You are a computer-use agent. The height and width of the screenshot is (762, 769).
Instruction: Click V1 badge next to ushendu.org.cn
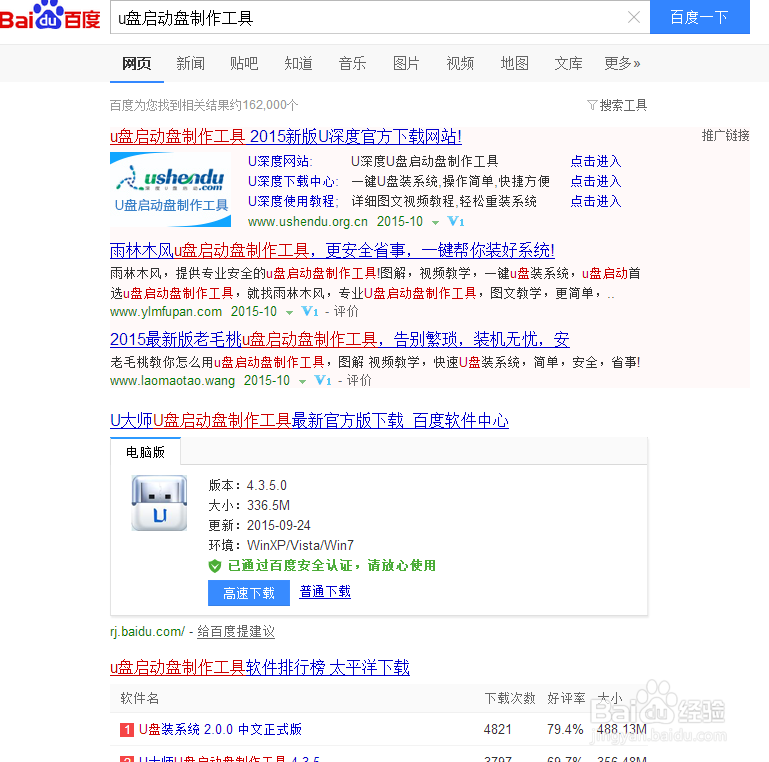click(456, 222)
